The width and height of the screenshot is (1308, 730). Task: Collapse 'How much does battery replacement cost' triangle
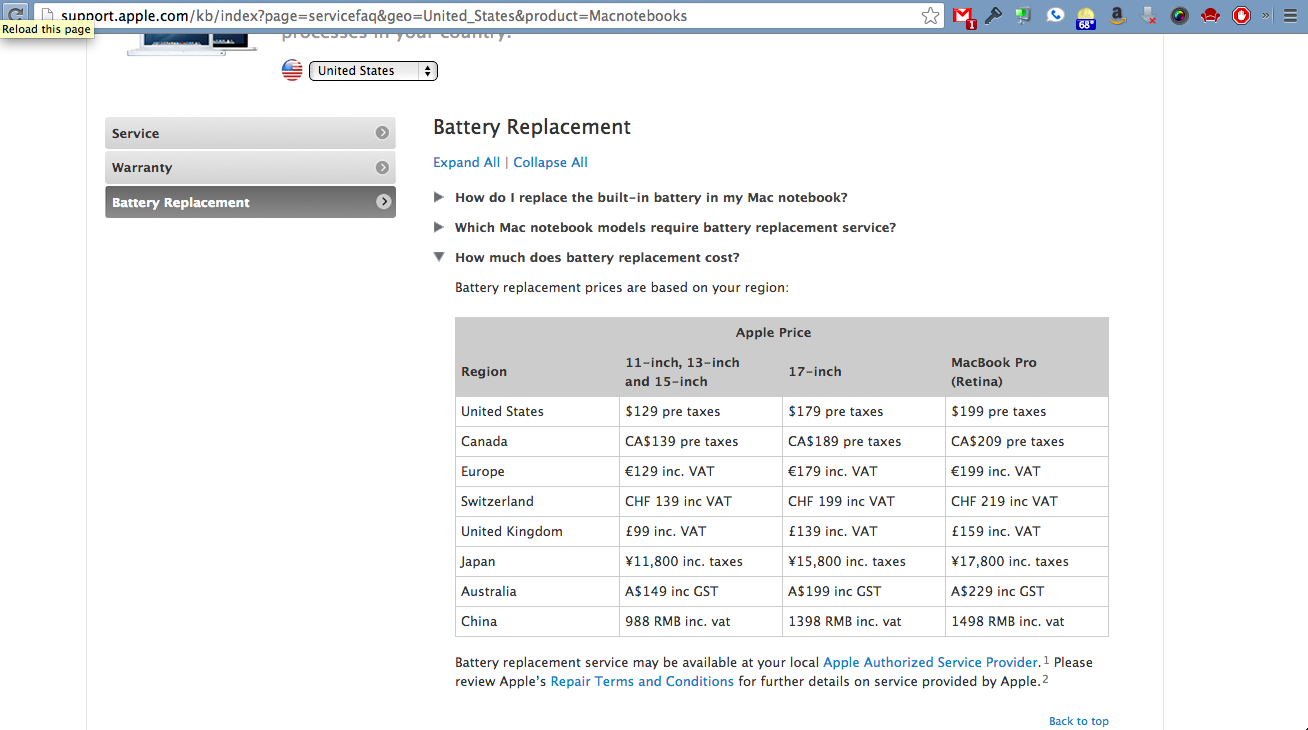click(439, 257)
